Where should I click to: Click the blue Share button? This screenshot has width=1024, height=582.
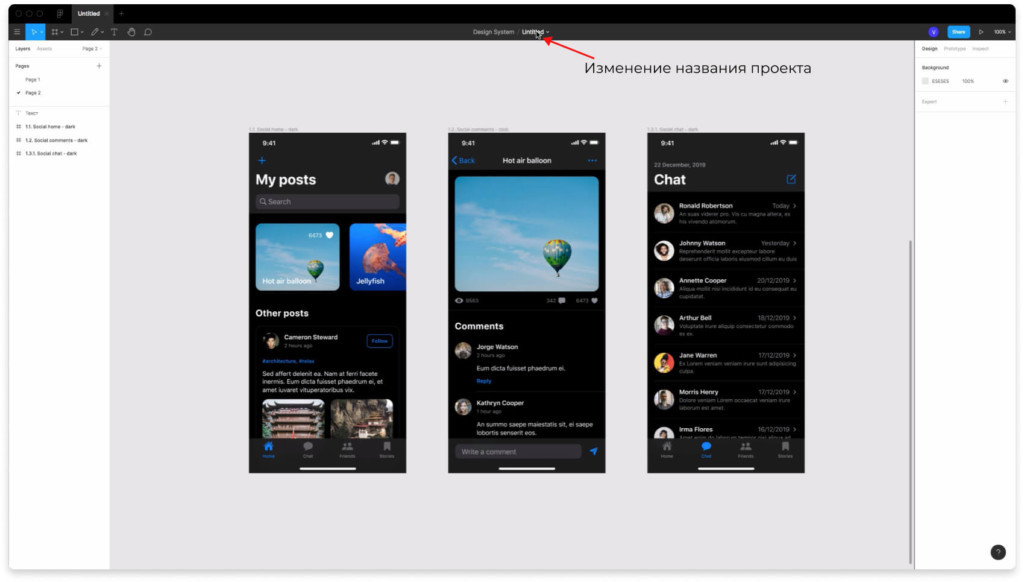point(958,32)
